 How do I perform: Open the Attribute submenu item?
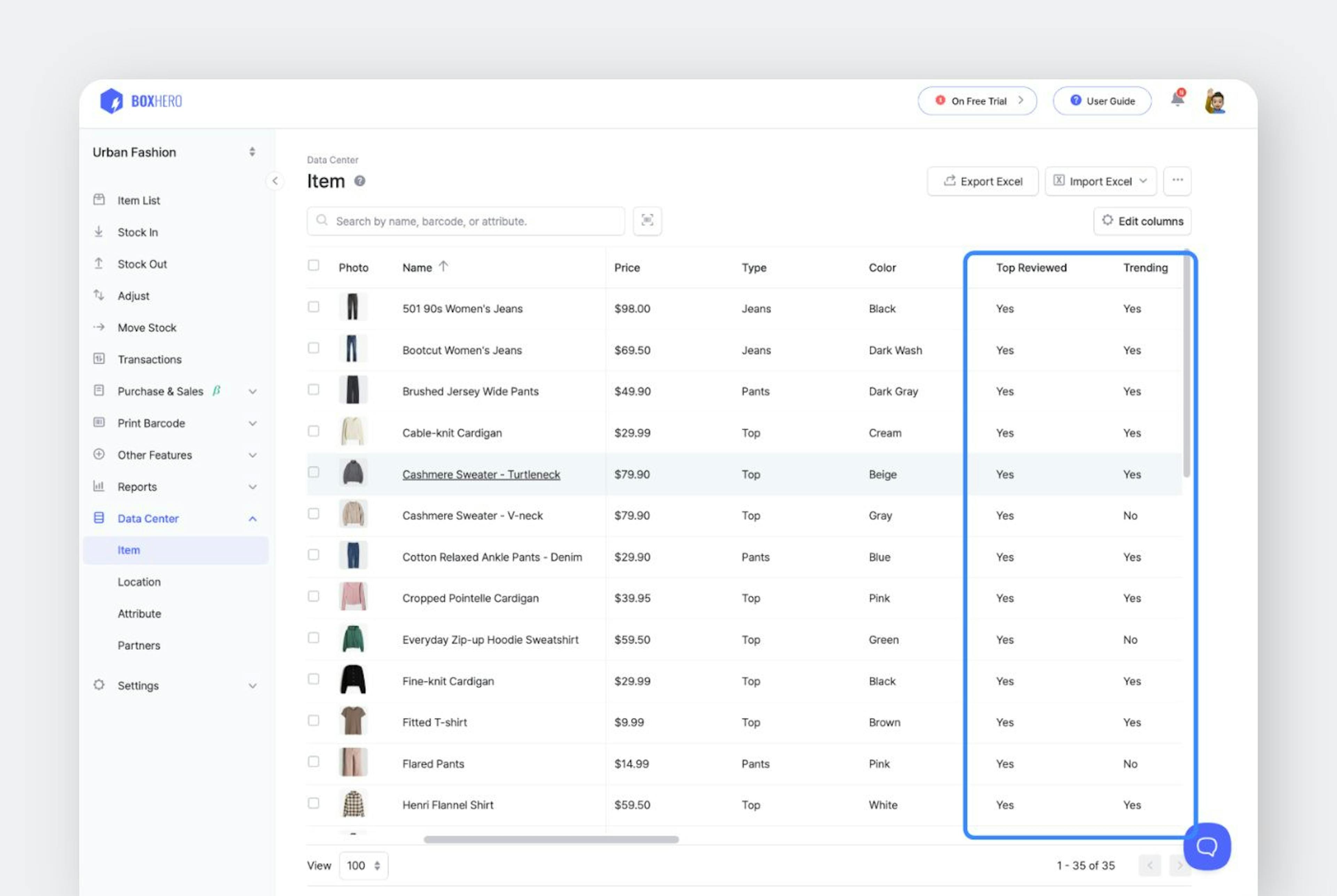coord(139,614)
